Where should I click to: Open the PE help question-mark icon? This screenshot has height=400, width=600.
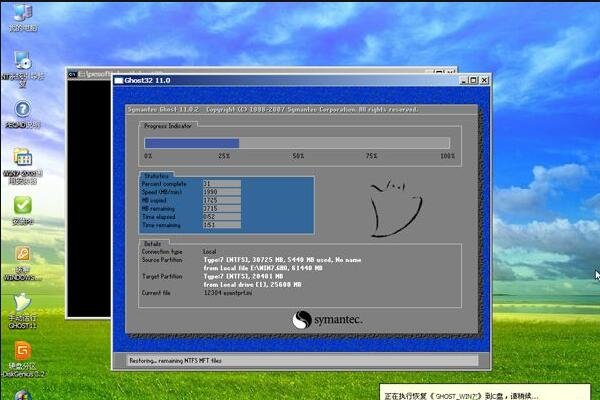pos(21,110)
